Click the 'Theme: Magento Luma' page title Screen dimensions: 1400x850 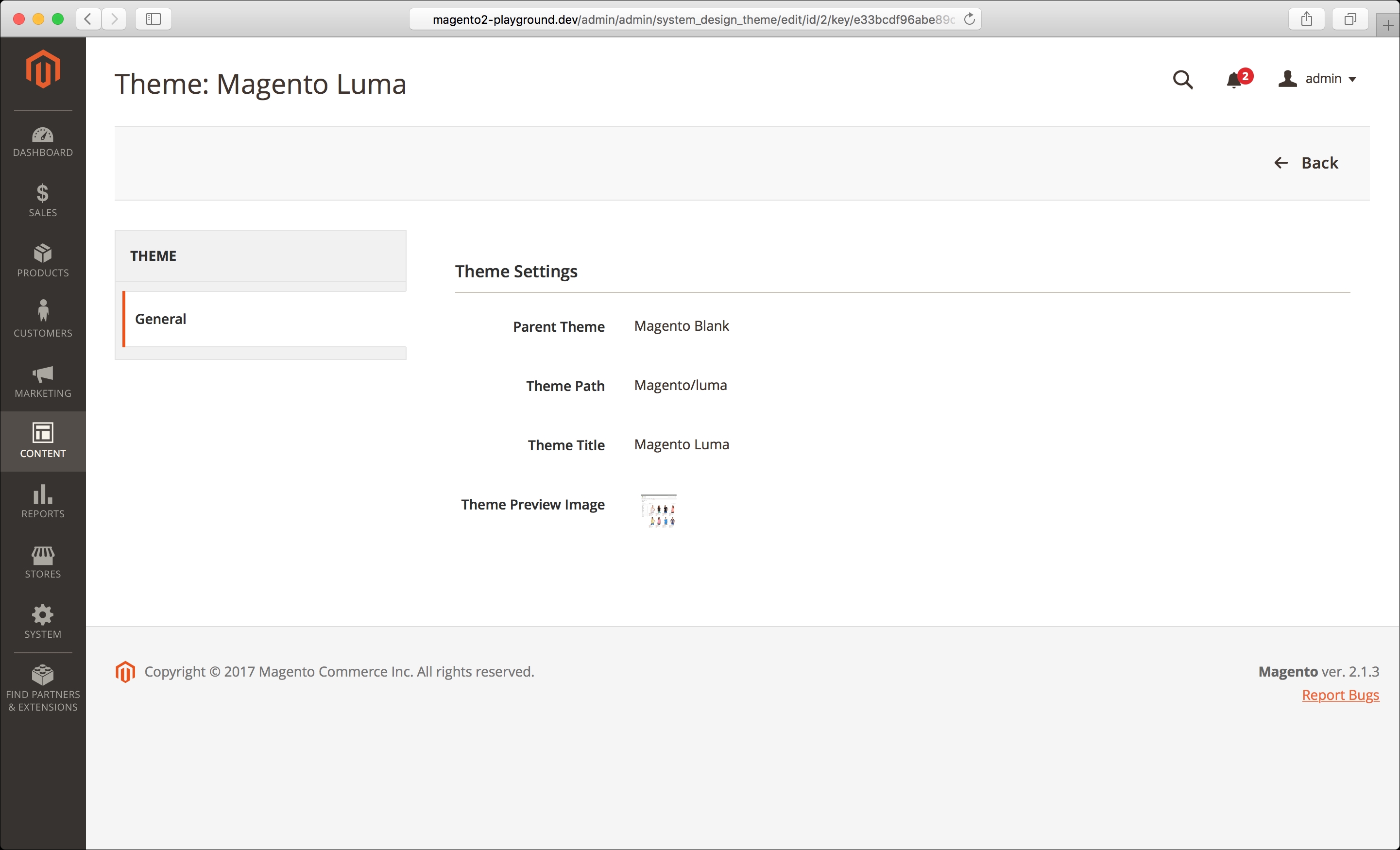point(260,84)
